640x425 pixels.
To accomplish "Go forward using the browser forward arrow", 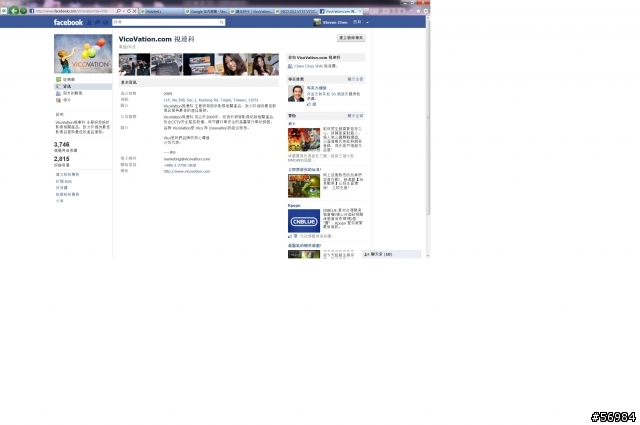I will tap(24, 11).
